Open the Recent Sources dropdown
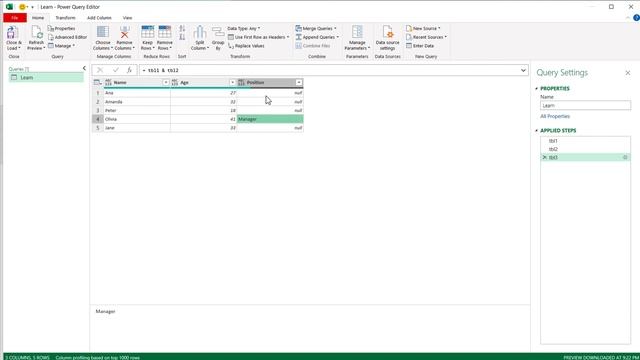Viewport: 640px width, 360px height. [426, 37]
